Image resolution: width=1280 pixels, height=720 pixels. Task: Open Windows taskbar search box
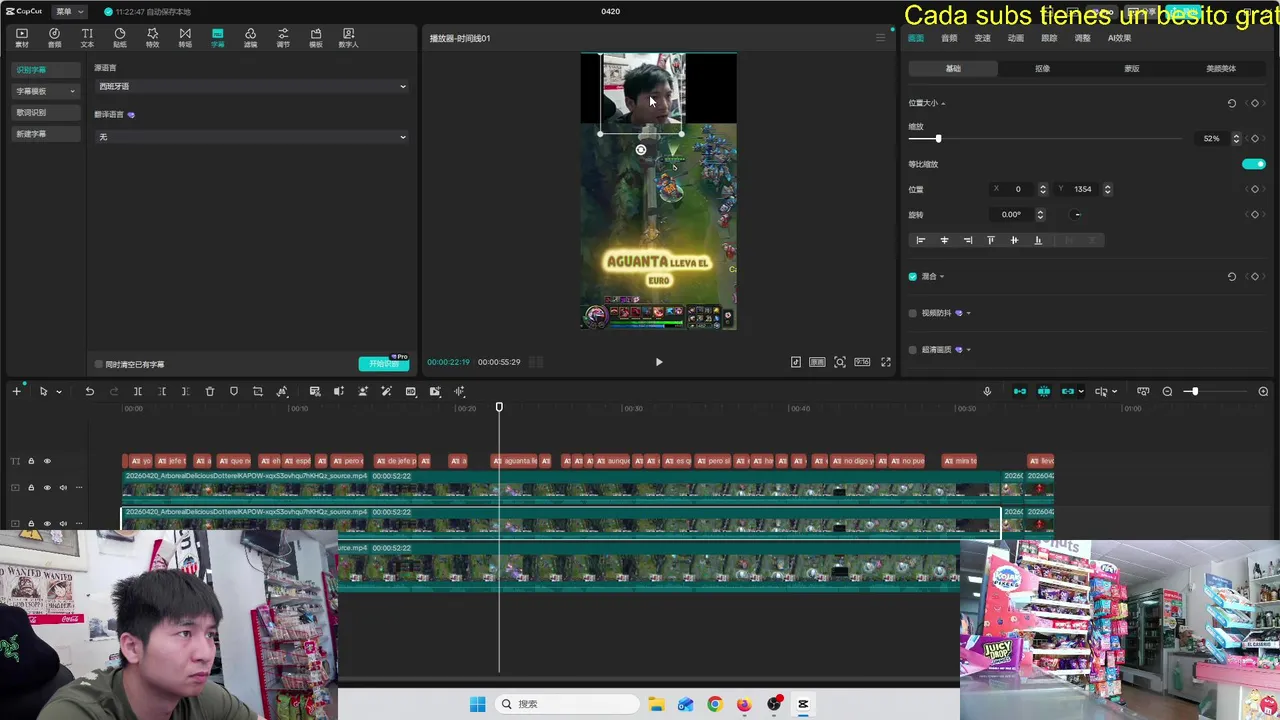pyautogui.click(x=569, y=704)
